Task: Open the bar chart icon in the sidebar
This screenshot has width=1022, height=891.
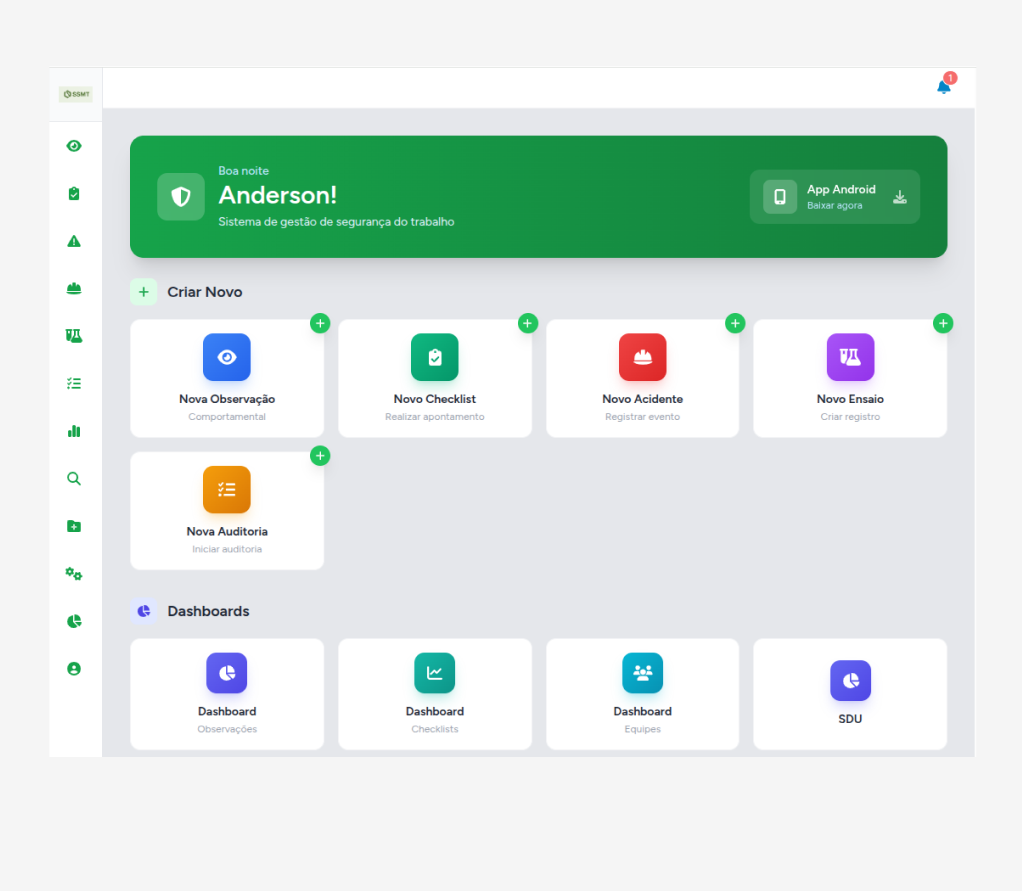Action: pos(74,431)
